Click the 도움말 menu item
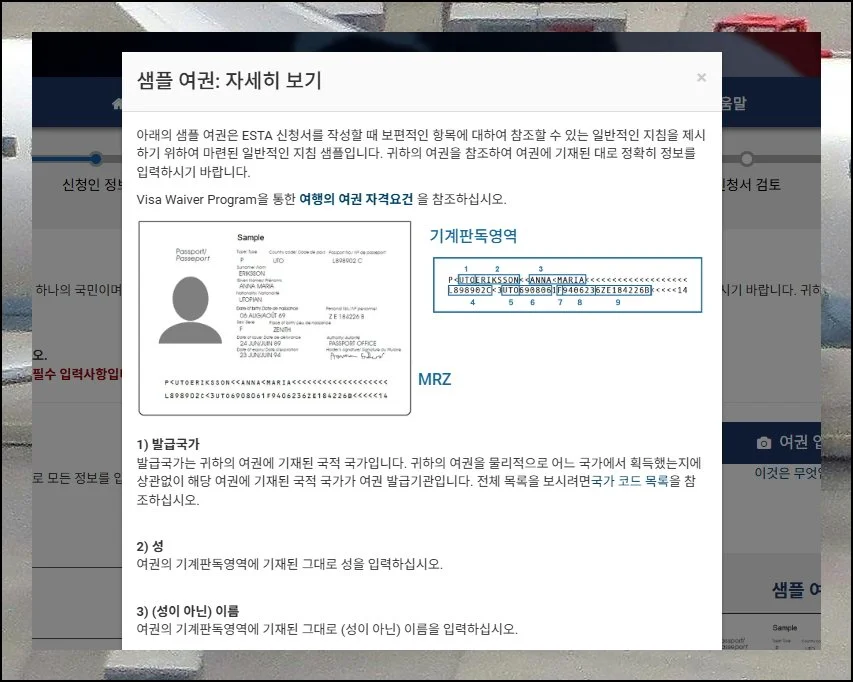 (x=733, y=104)
